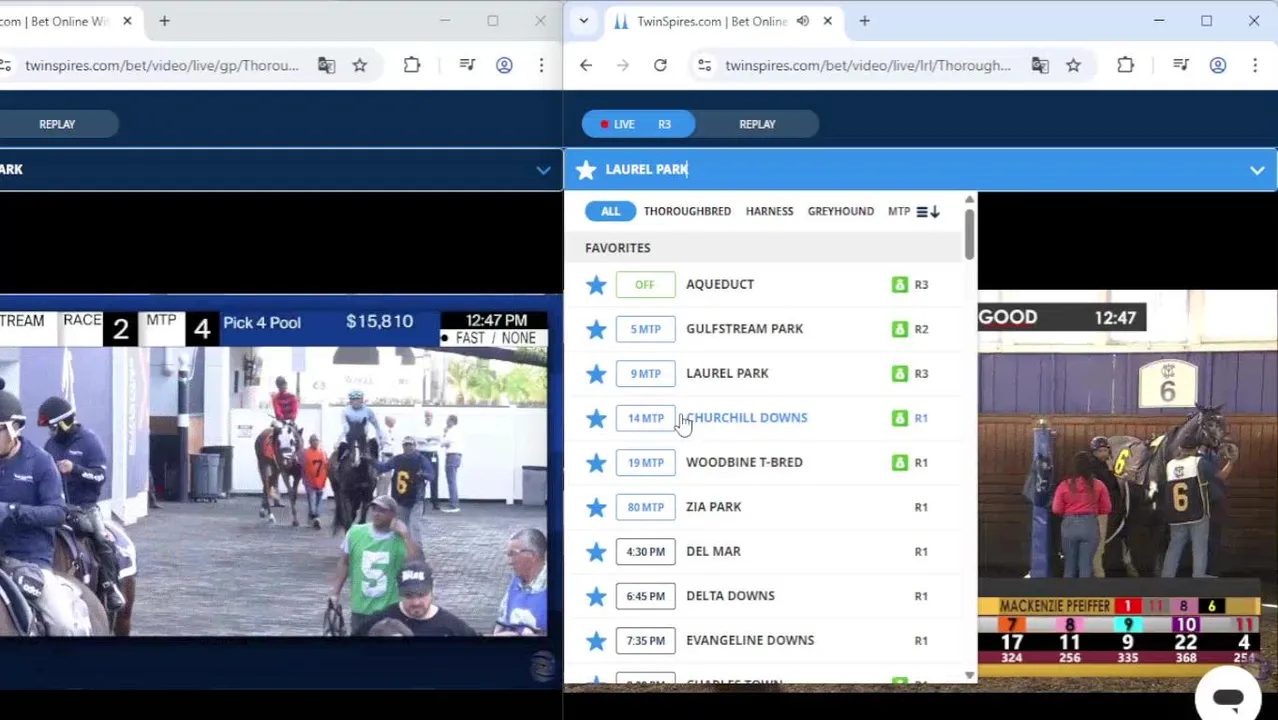1278x720 pixels.
Task: Click star icon in Laurel Park header
Action: pos(586,169)
